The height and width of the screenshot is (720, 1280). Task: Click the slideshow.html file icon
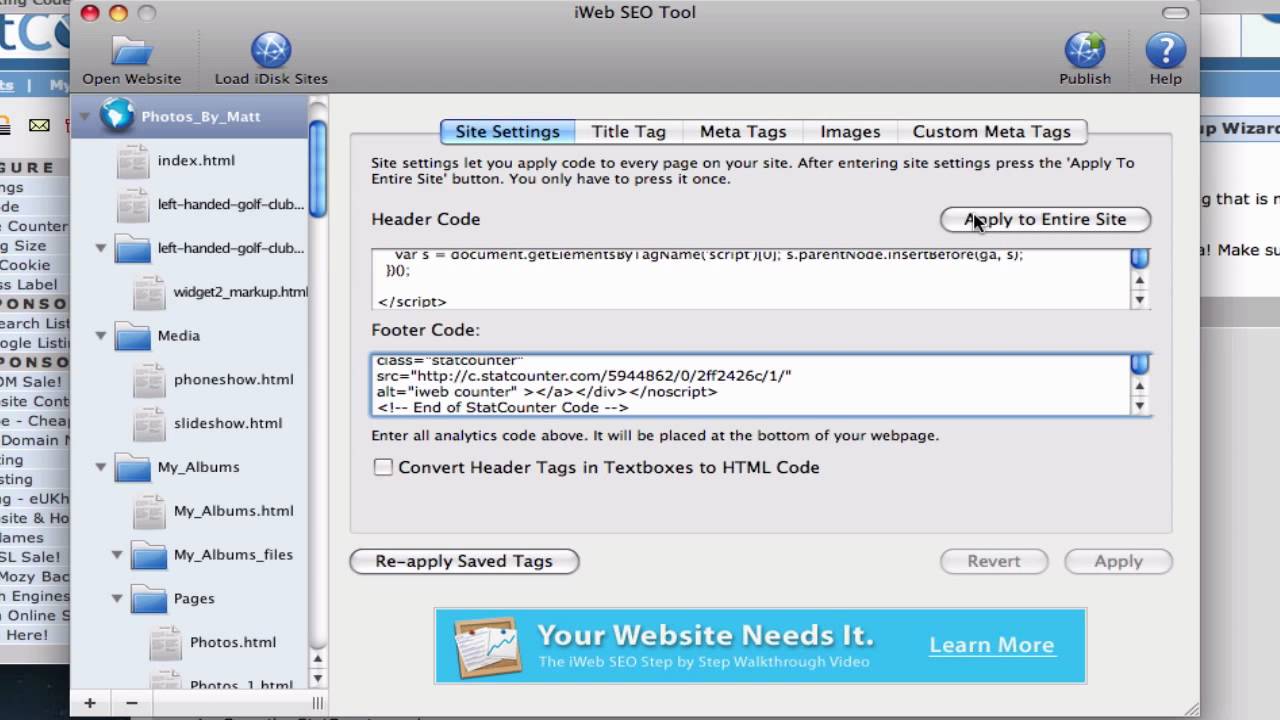click(x=149, y=423)
